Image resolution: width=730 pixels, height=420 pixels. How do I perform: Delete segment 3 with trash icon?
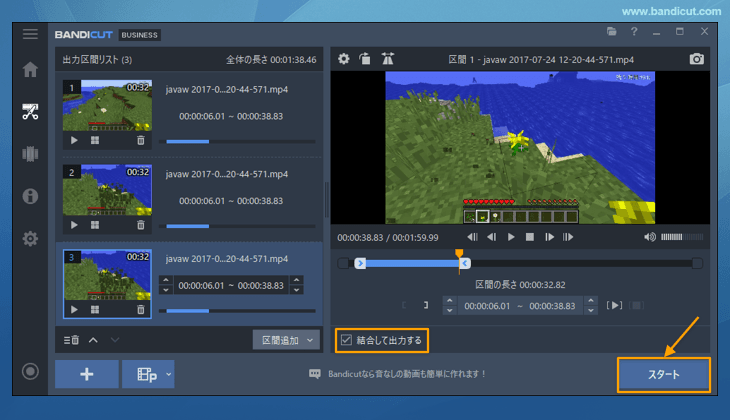click(141, 310)
